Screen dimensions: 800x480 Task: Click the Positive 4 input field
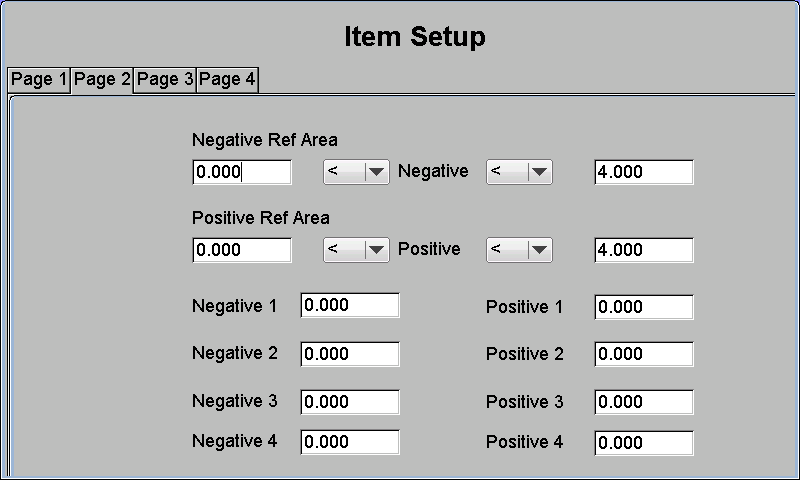pos(644,443)
